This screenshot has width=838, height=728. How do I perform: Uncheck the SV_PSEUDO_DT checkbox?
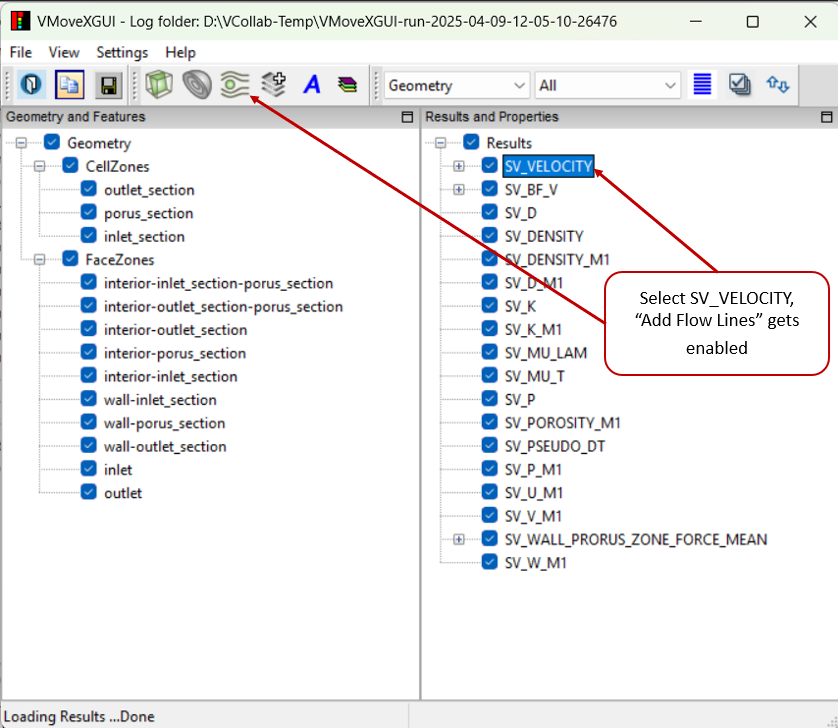click(x=490, y=445)
